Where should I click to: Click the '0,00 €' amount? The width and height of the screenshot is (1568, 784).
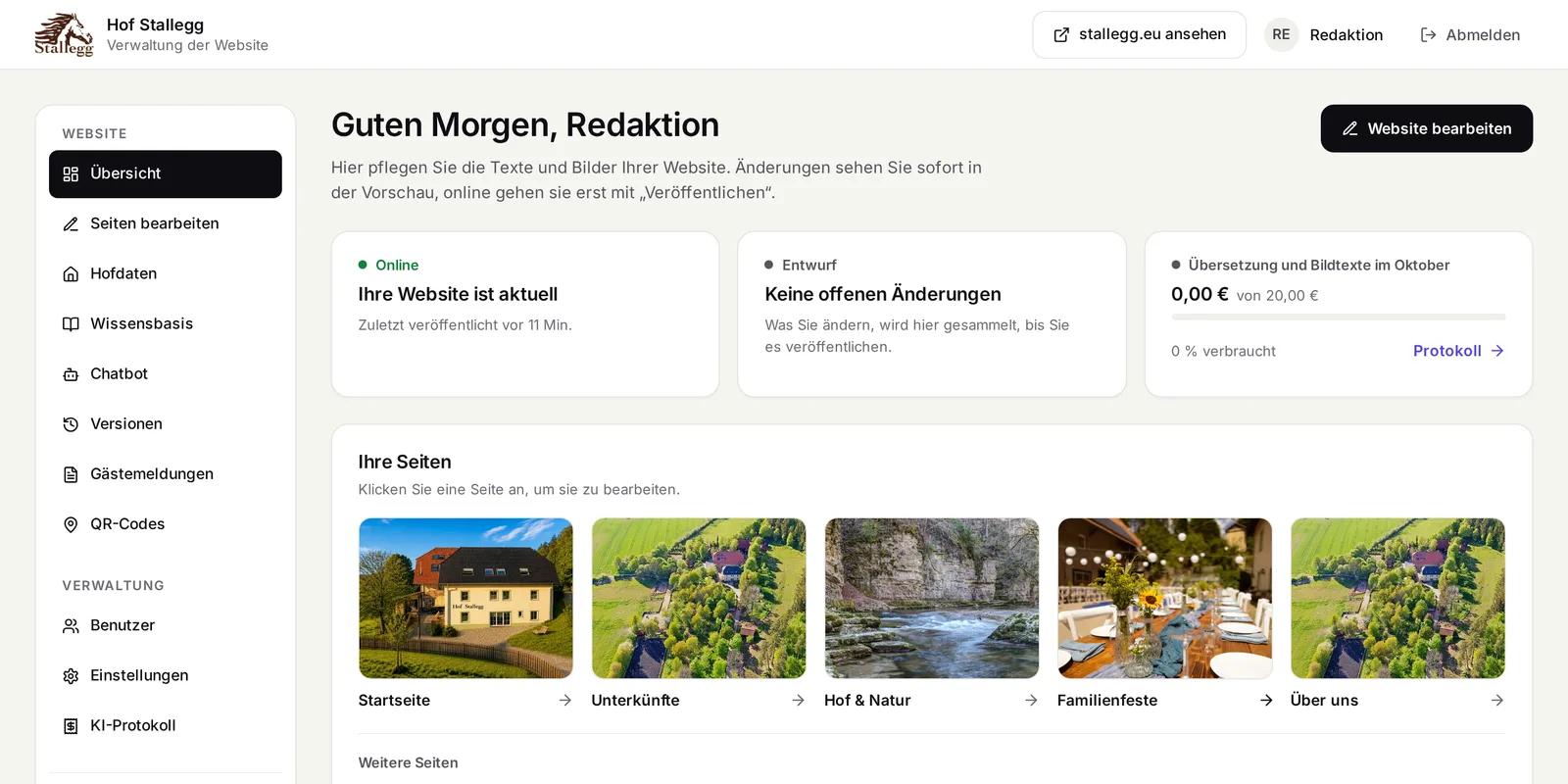pos(1200,294)
